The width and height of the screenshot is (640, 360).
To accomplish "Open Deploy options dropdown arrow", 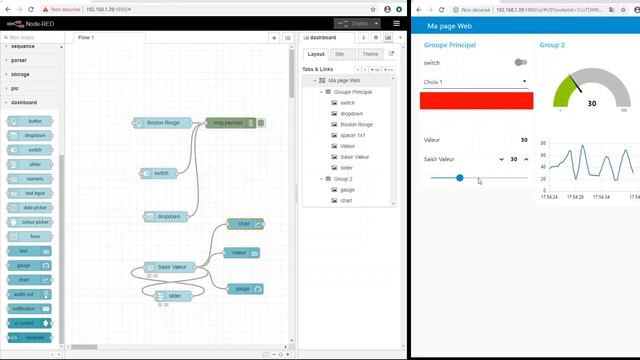I will [x=376, y=24].
